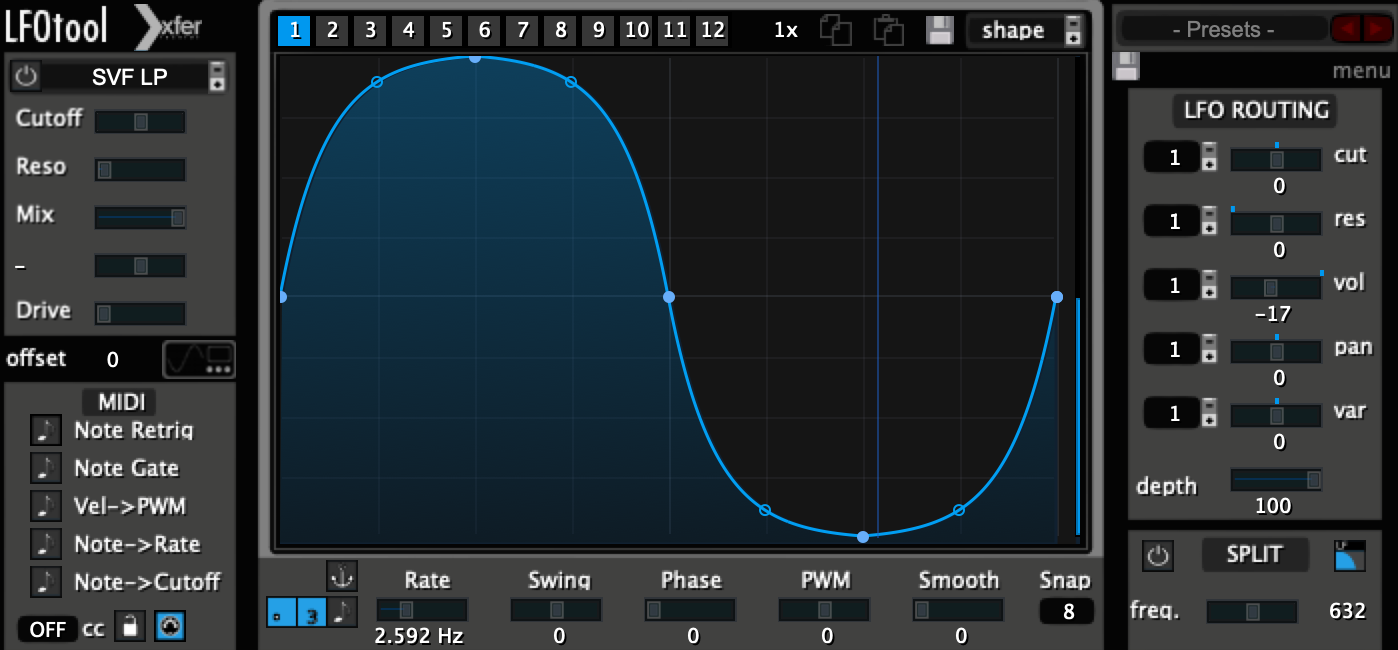
Task: Click the copy graph icon
Action: (x=835, y=30)
